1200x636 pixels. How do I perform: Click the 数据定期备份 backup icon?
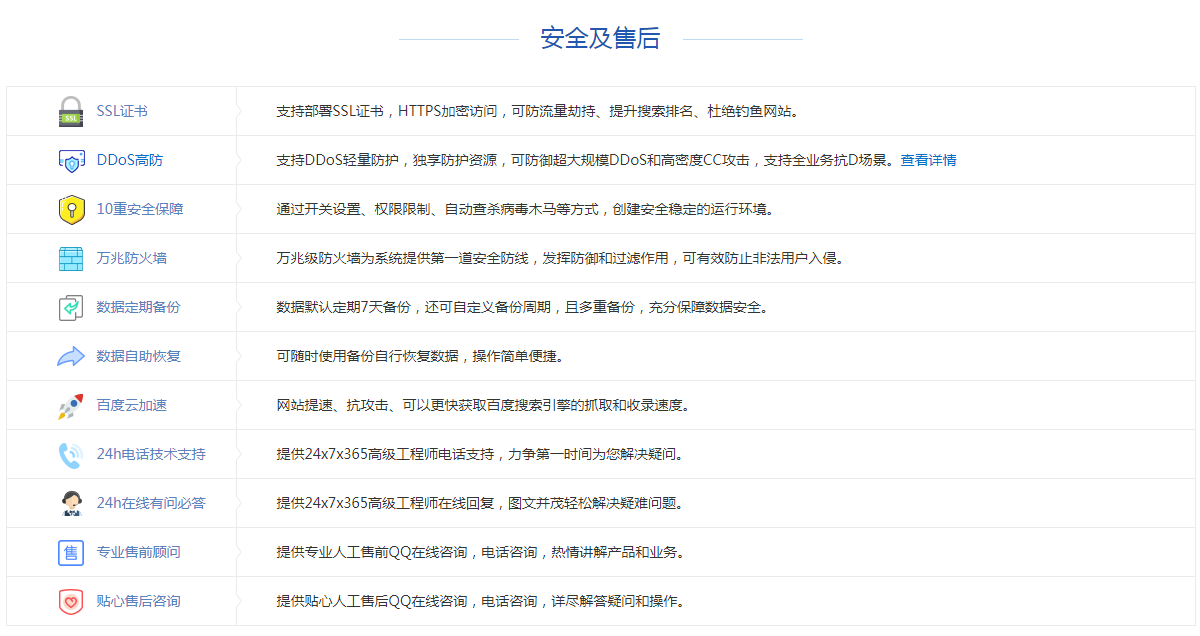[71, 307]
